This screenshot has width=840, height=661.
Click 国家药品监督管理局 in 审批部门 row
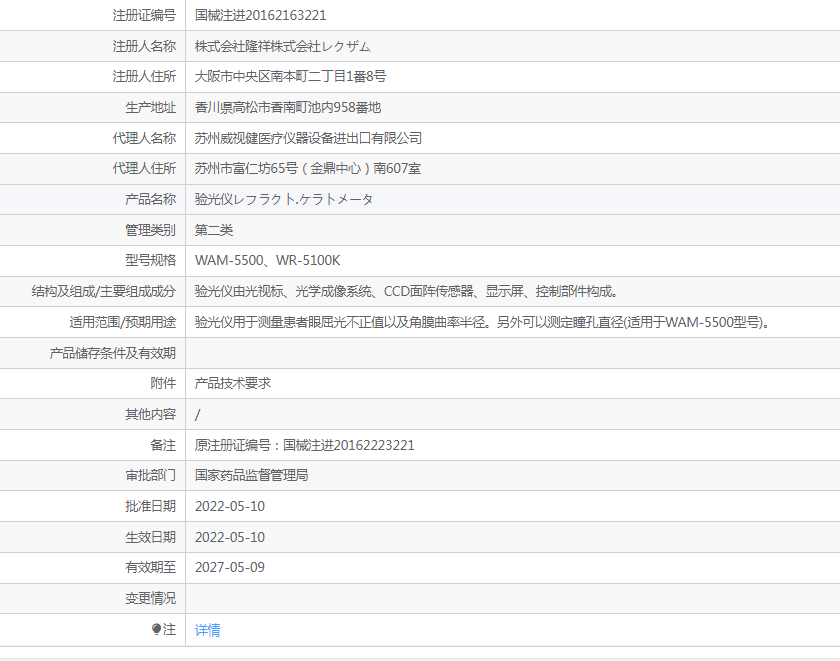(251, 476)
